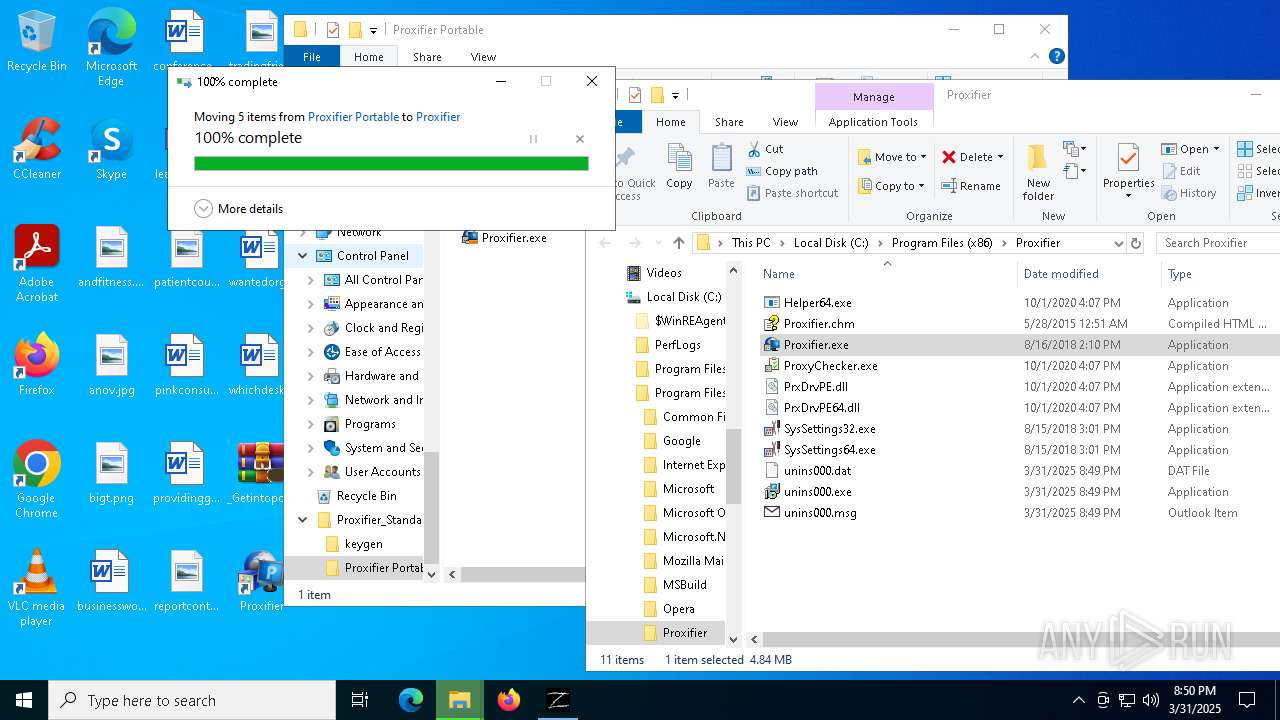Click Type here to search box
This screenshot has height=720, width=1280.
click(x=192, y=700)
